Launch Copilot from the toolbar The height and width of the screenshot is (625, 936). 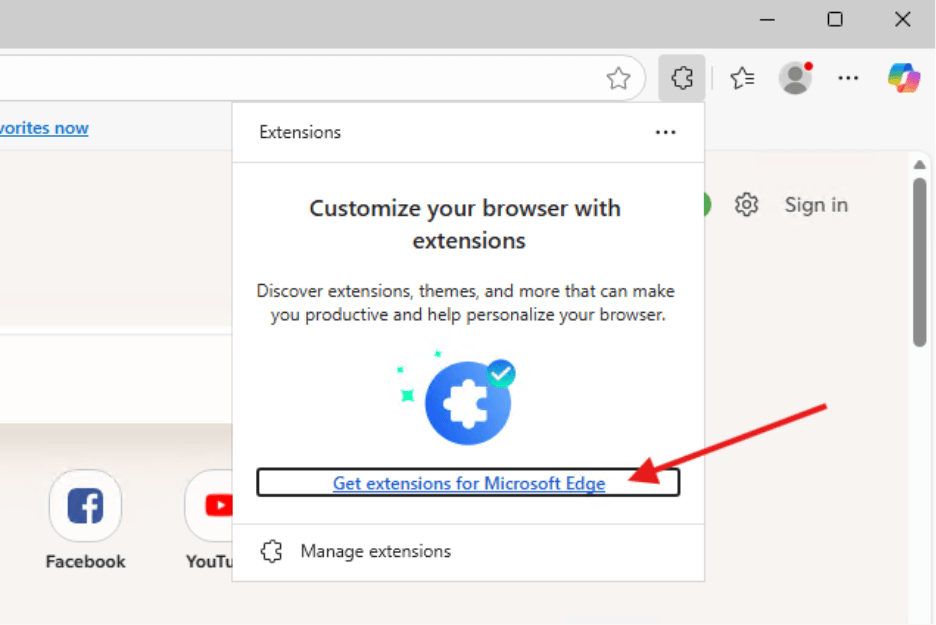pyautogui.click(x=904, y=78)
